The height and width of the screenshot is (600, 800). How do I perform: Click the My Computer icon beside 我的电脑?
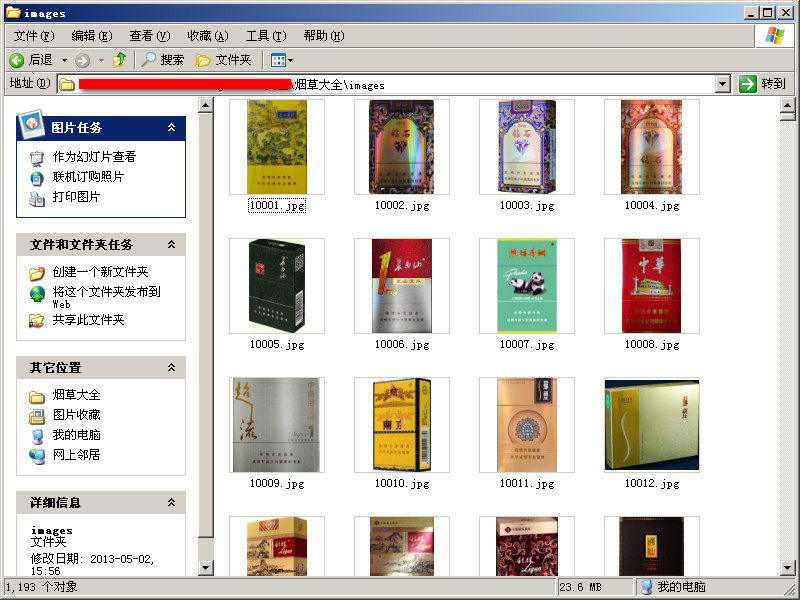click(x=37, y=436)
